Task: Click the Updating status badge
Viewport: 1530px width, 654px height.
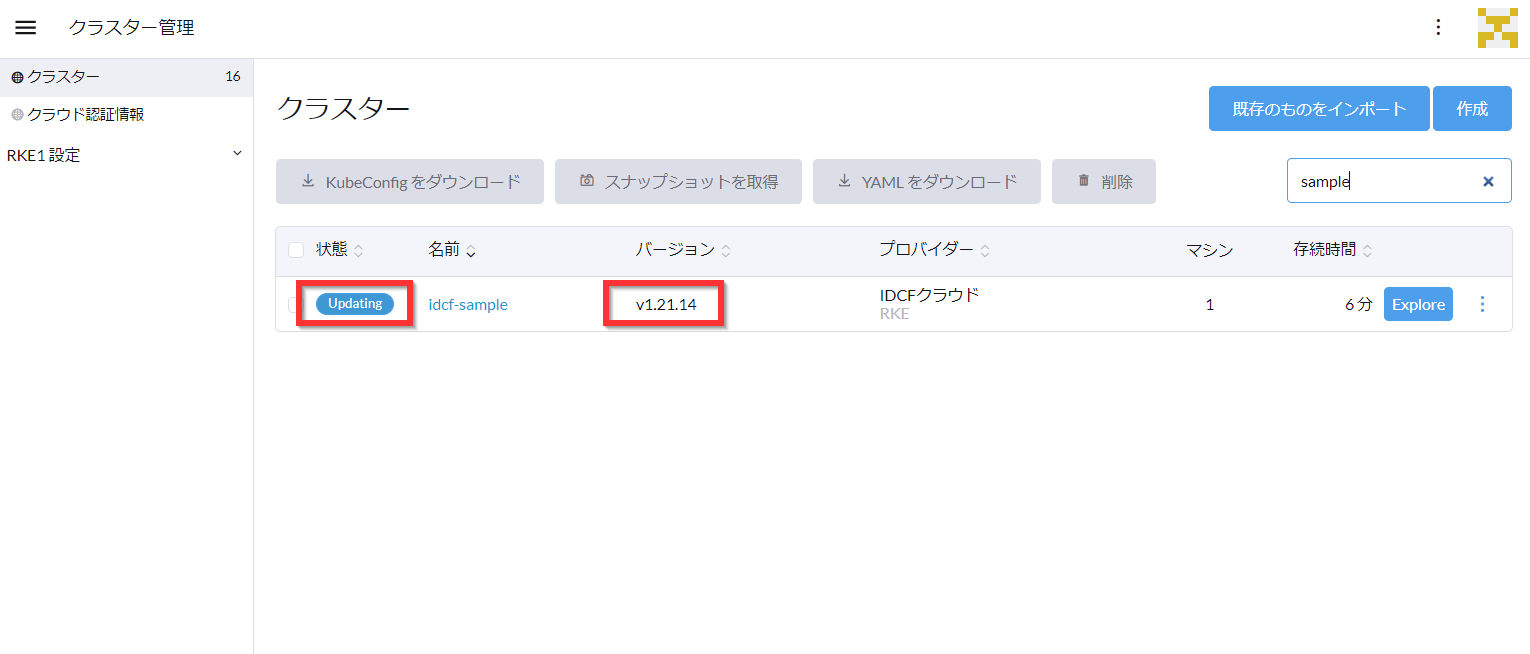Action: click(x=355, y=304)
